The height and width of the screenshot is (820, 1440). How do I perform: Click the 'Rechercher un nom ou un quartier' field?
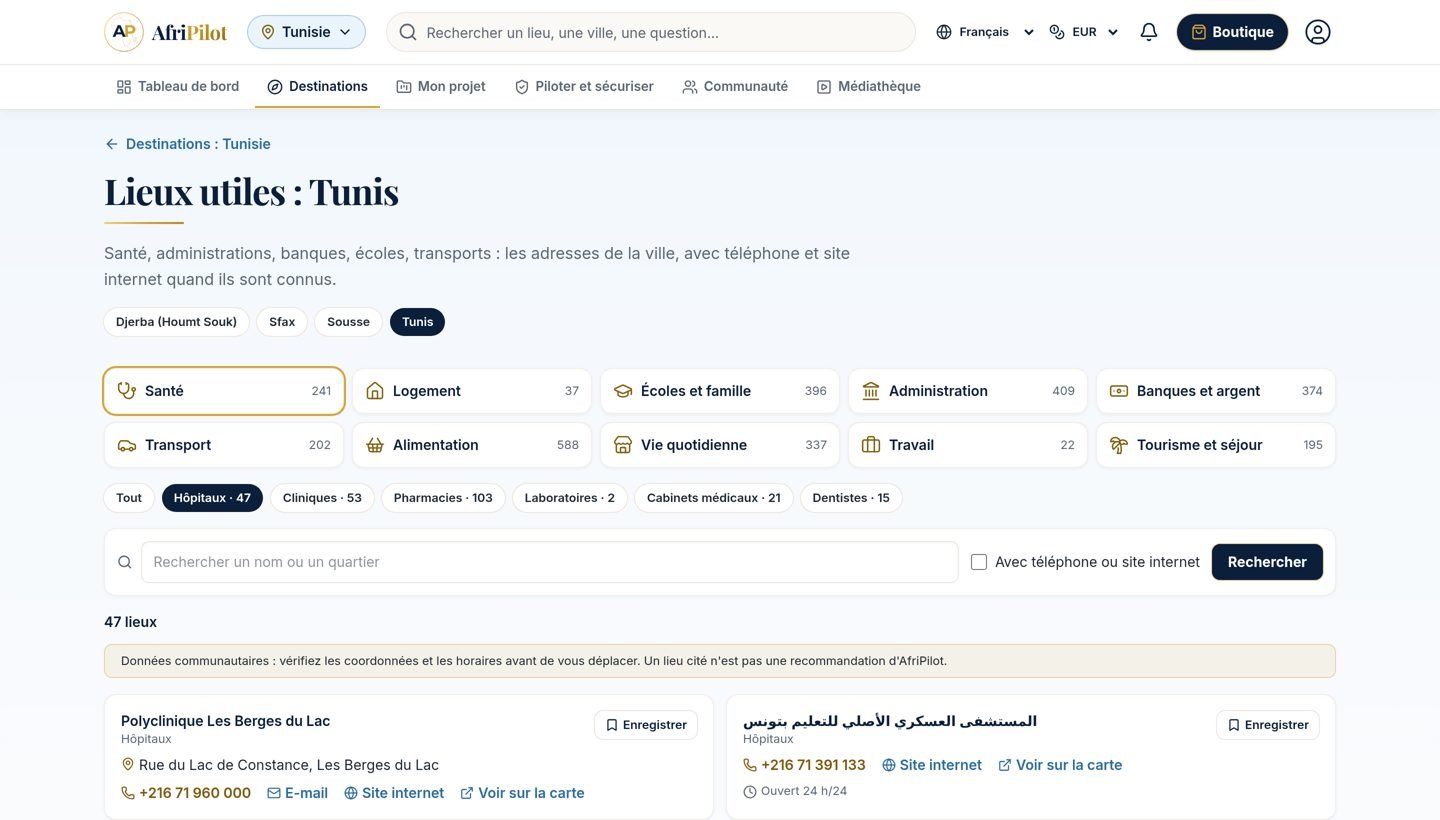pos(550,562)
